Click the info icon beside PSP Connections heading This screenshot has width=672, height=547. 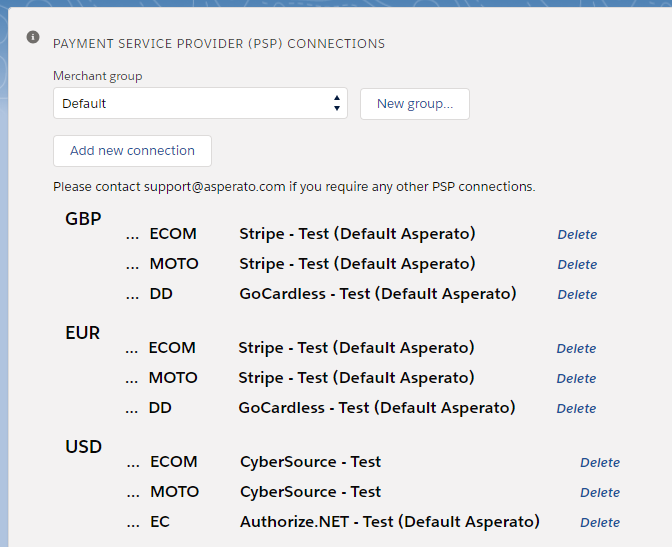pos(33,37)
